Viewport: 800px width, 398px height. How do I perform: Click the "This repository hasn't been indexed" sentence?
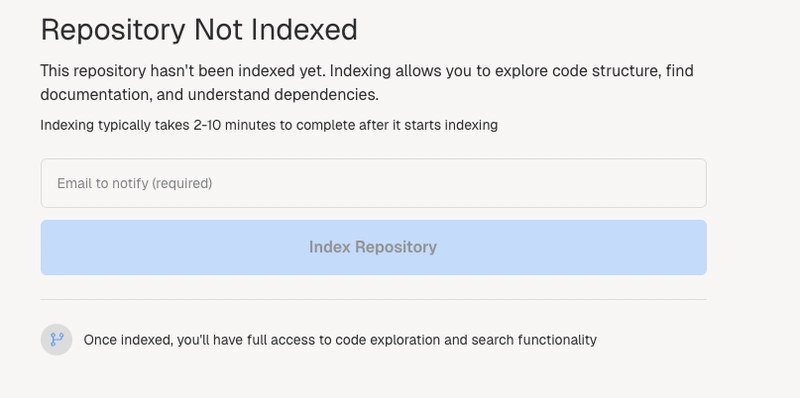pyautogui.click(x=182, y=70)
